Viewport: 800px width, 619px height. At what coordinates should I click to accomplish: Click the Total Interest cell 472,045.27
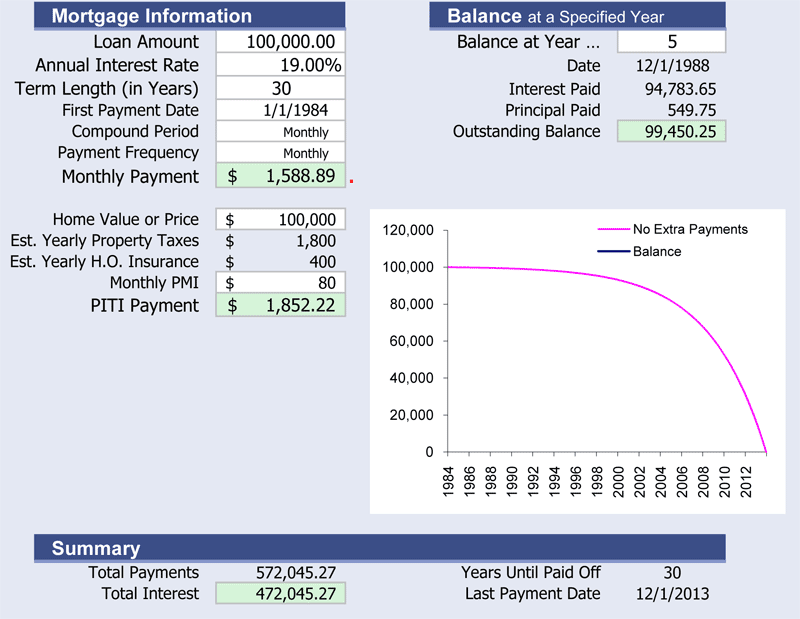tap(281, 593)
